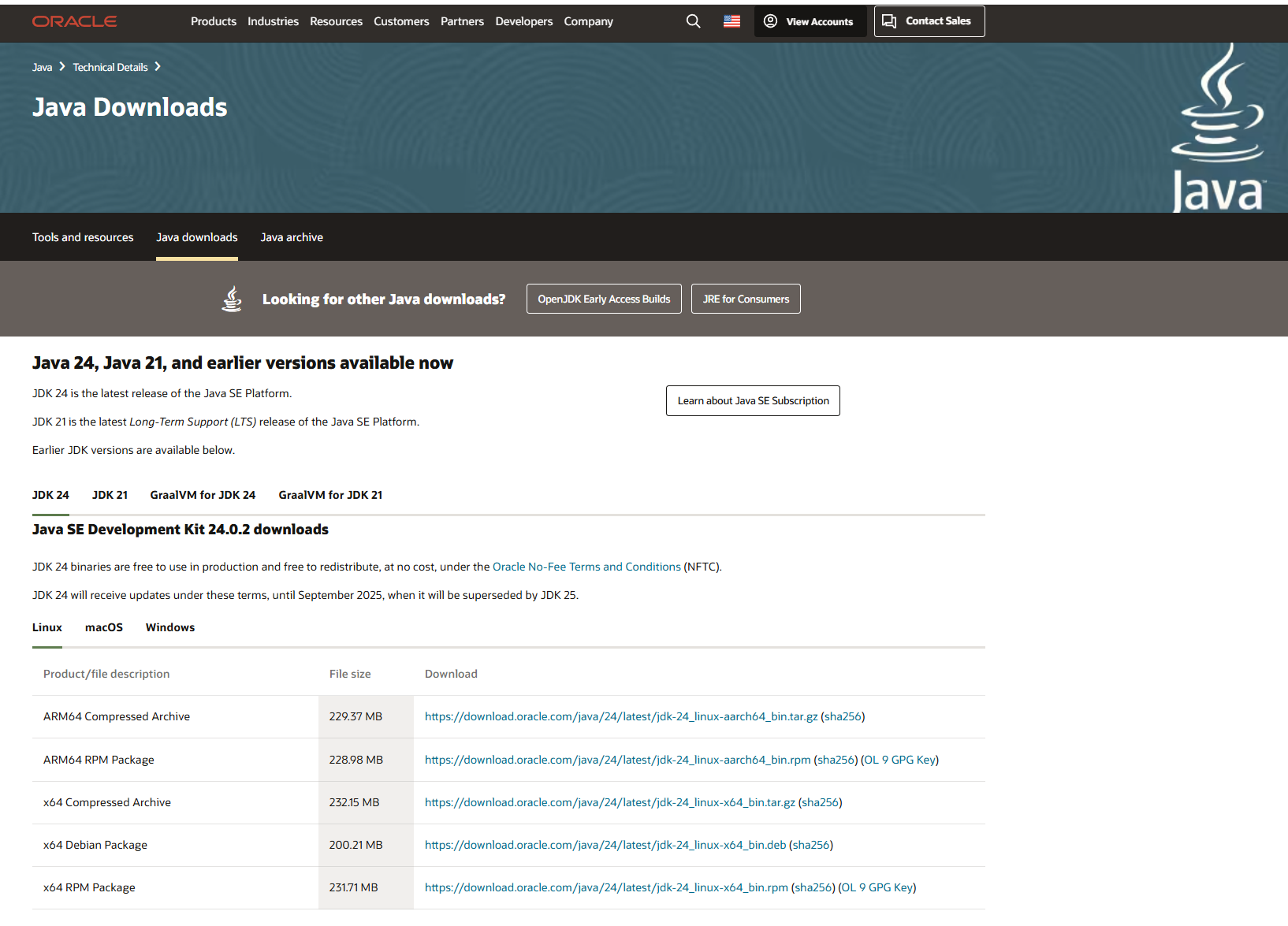Select the Java downloads tab
The width and height of the screenshot is (1288, 926).
tap(197, 237)
